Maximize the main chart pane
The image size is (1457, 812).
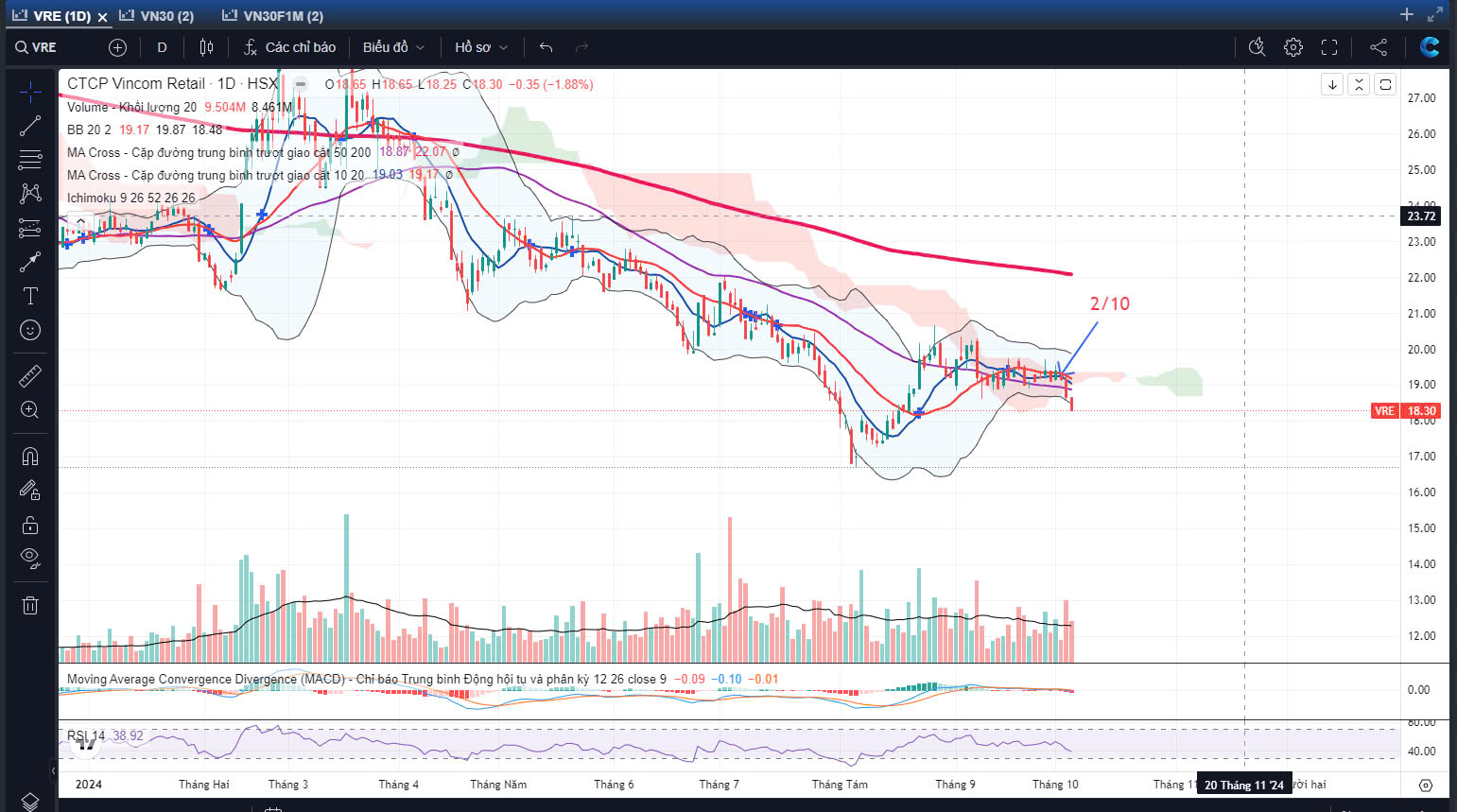[1385, 84]
